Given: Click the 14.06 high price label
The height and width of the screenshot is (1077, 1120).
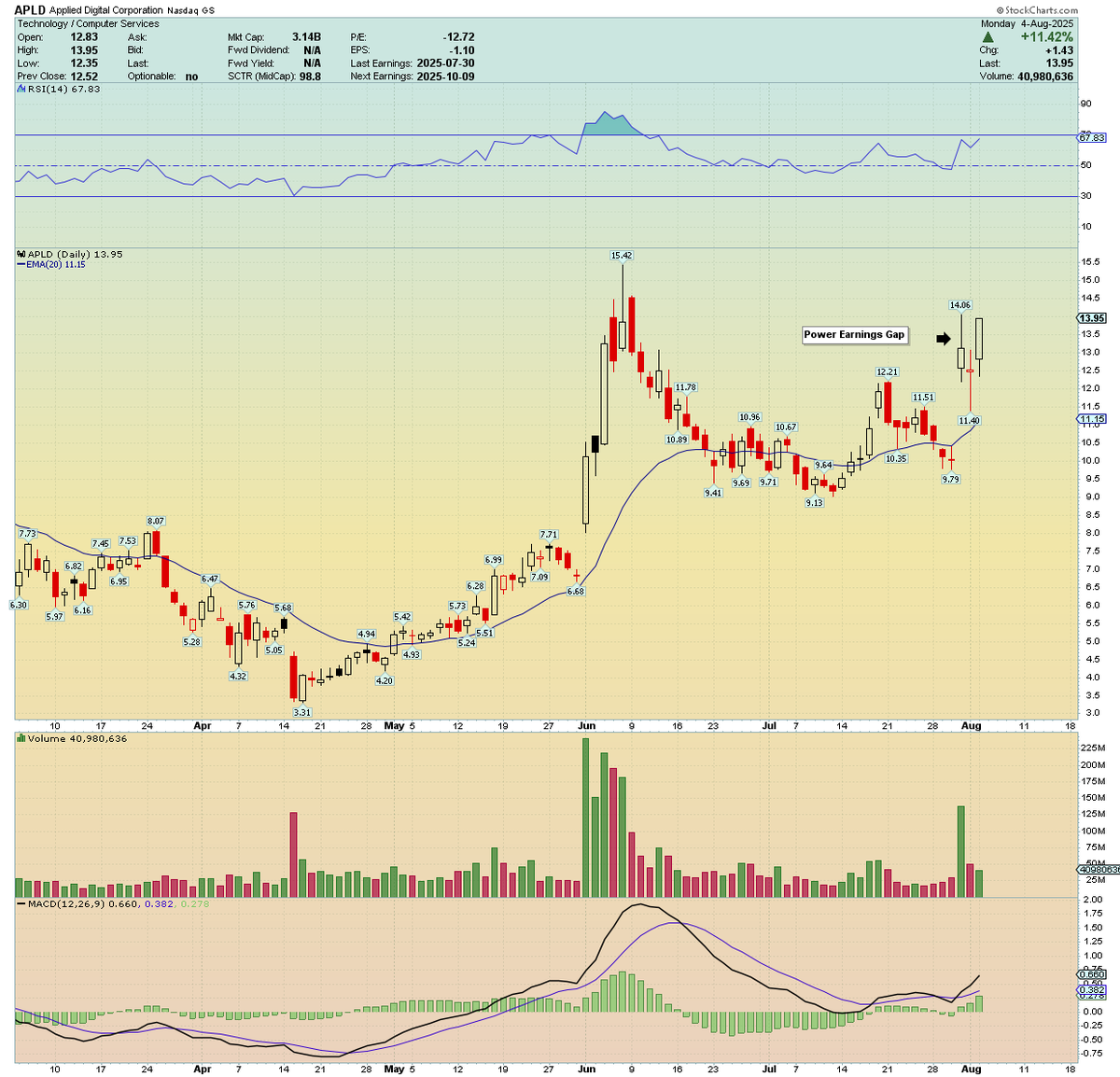Looking at the screenshot, I should tap(959, 305).
